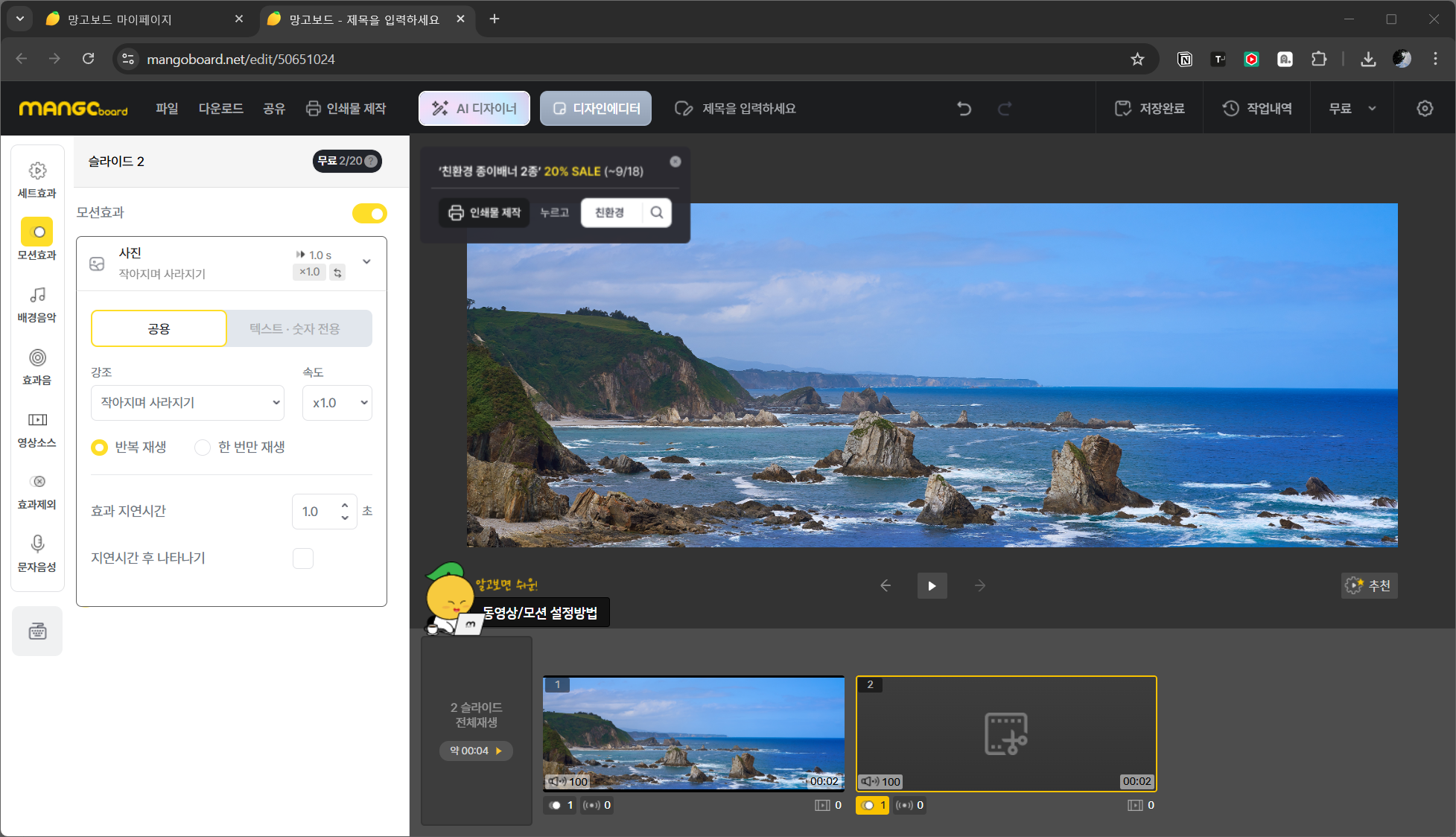Open the 강조 작아지며 사라지기 dropdown

188,403
